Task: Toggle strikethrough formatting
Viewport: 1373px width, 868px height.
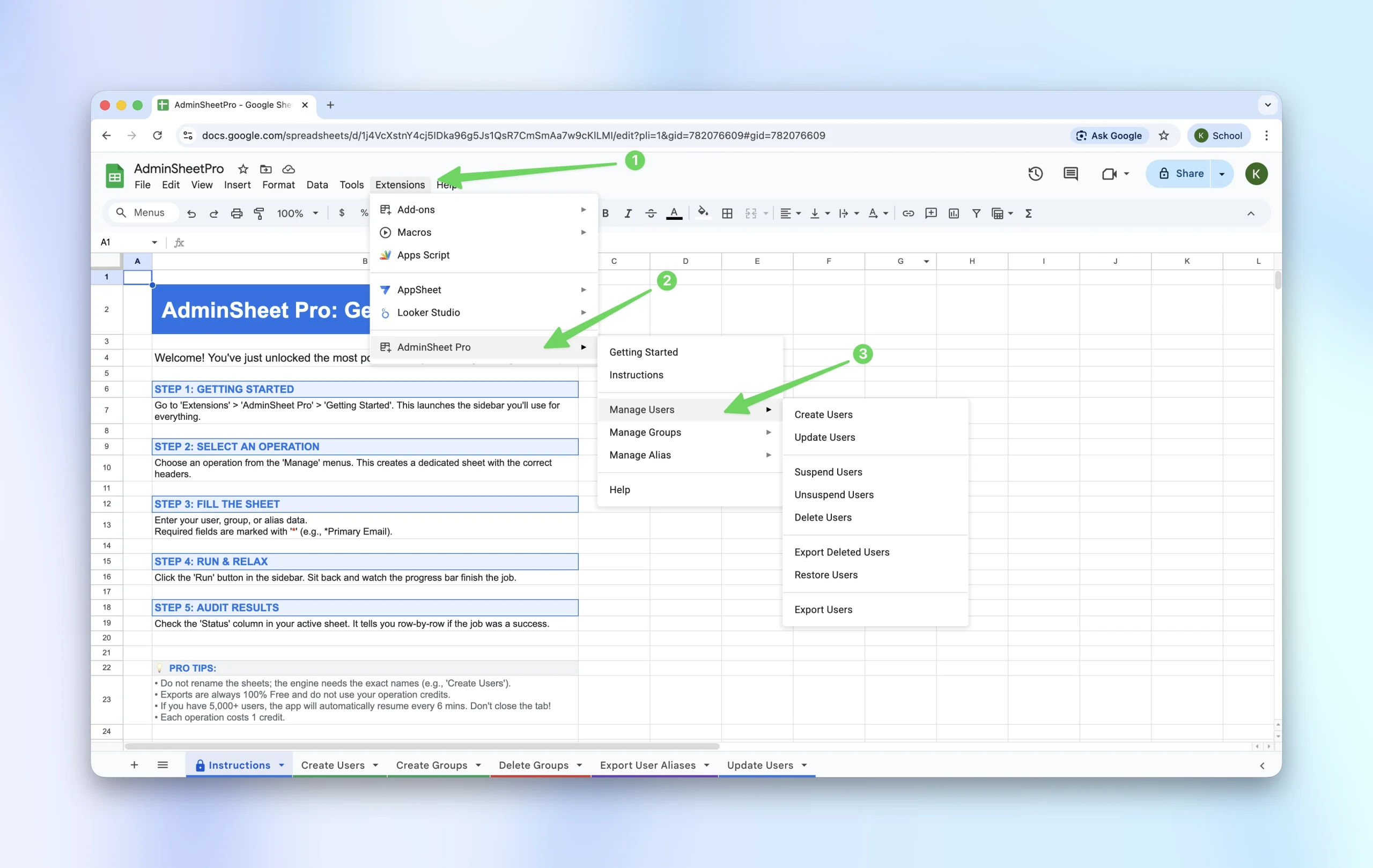Action: pyautogui.click(x=651, y=213)
